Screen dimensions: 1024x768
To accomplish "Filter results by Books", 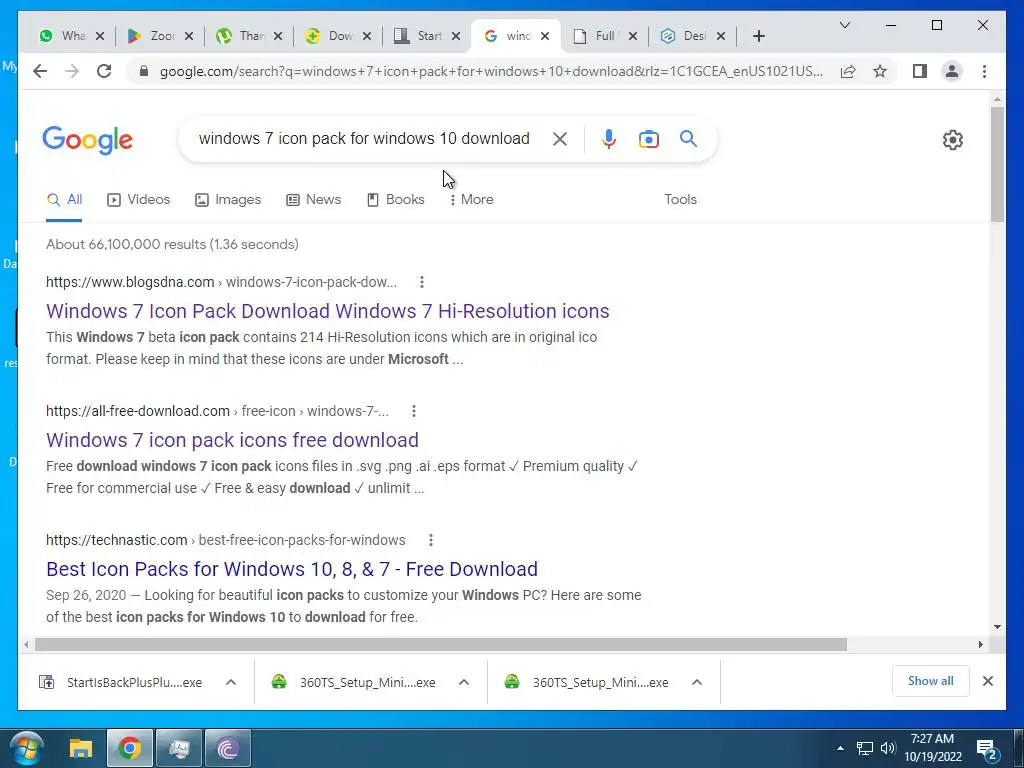I will click(396, 200).
